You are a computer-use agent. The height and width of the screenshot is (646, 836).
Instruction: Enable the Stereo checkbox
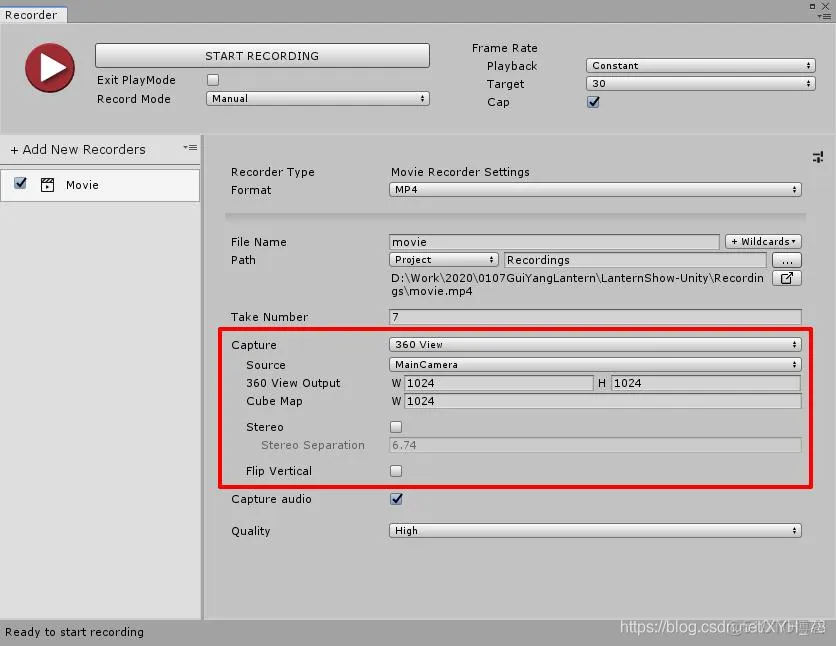[x=396, y=427]
